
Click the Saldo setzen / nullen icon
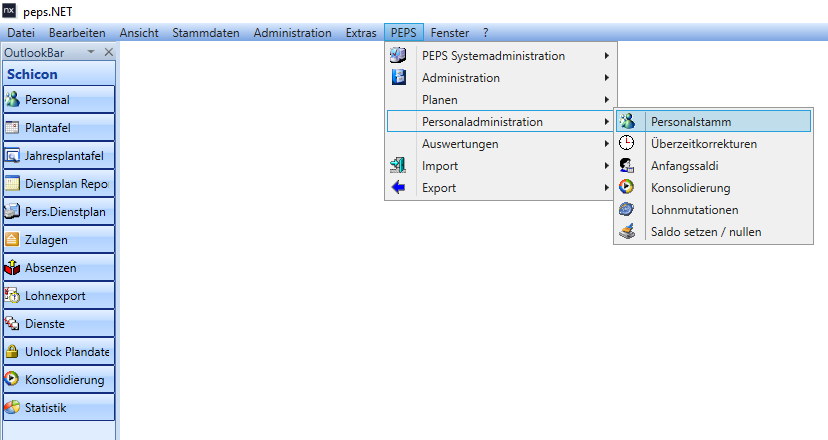(x=627, y=231)
